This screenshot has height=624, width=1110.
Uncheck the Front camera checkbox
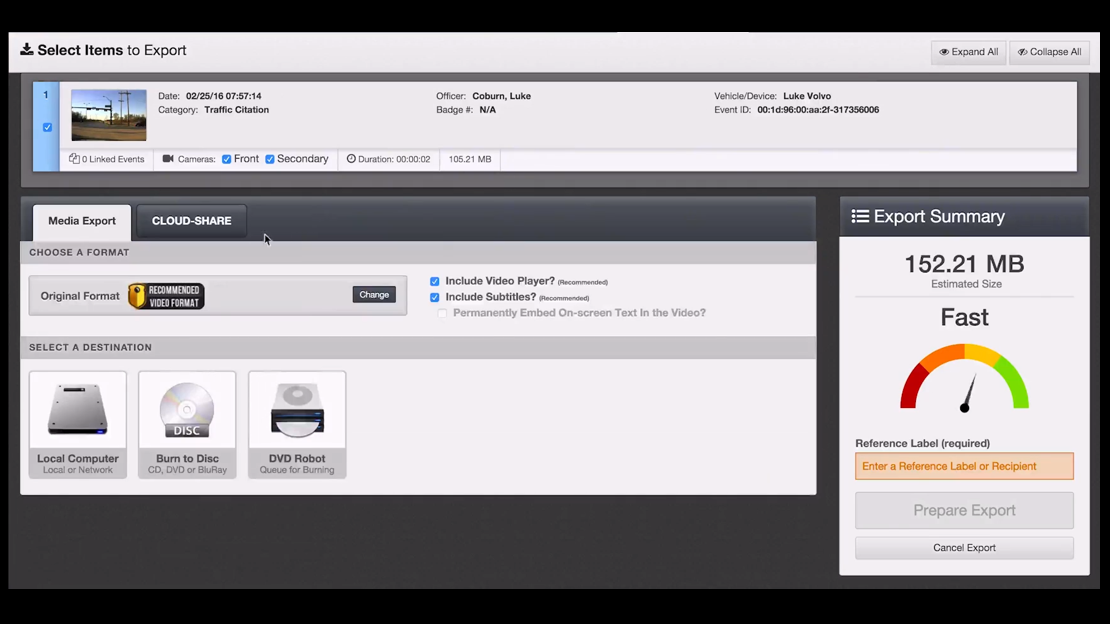point(227,159)
